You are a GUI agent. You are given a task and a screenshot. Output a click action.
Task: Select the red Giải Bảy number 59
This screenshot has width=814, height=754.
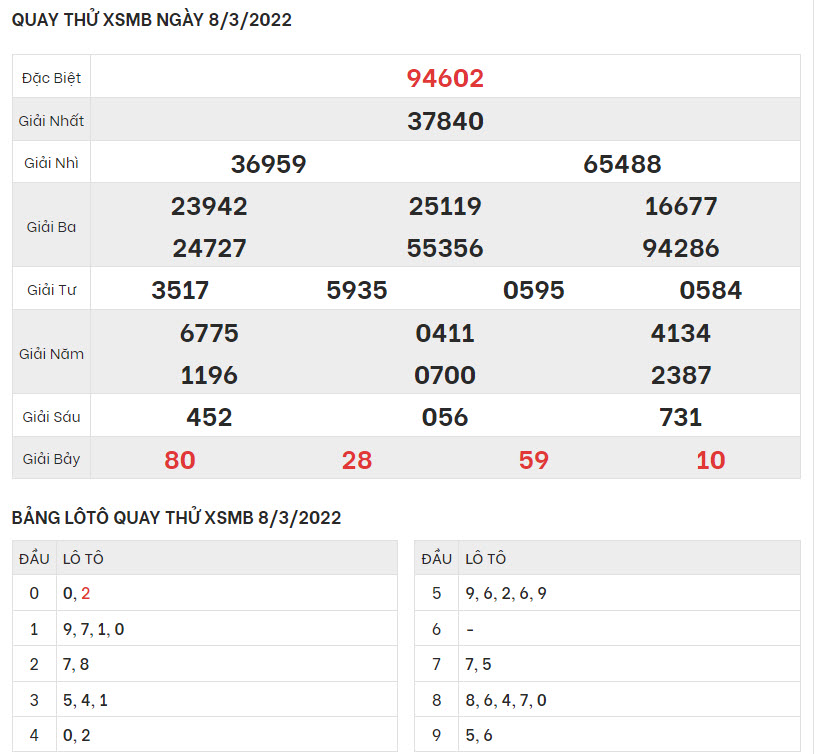pos(534,460)
